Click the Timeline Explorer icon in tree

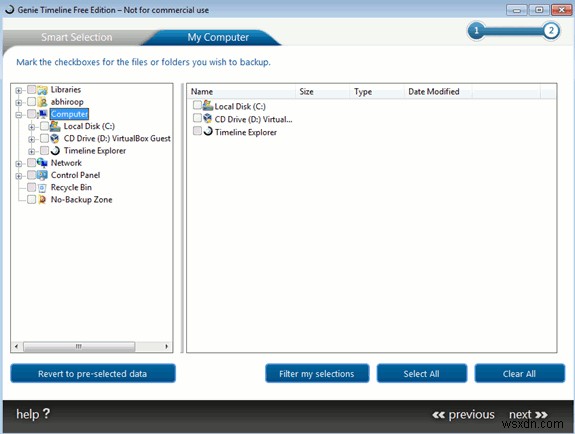tap(55, 151)
